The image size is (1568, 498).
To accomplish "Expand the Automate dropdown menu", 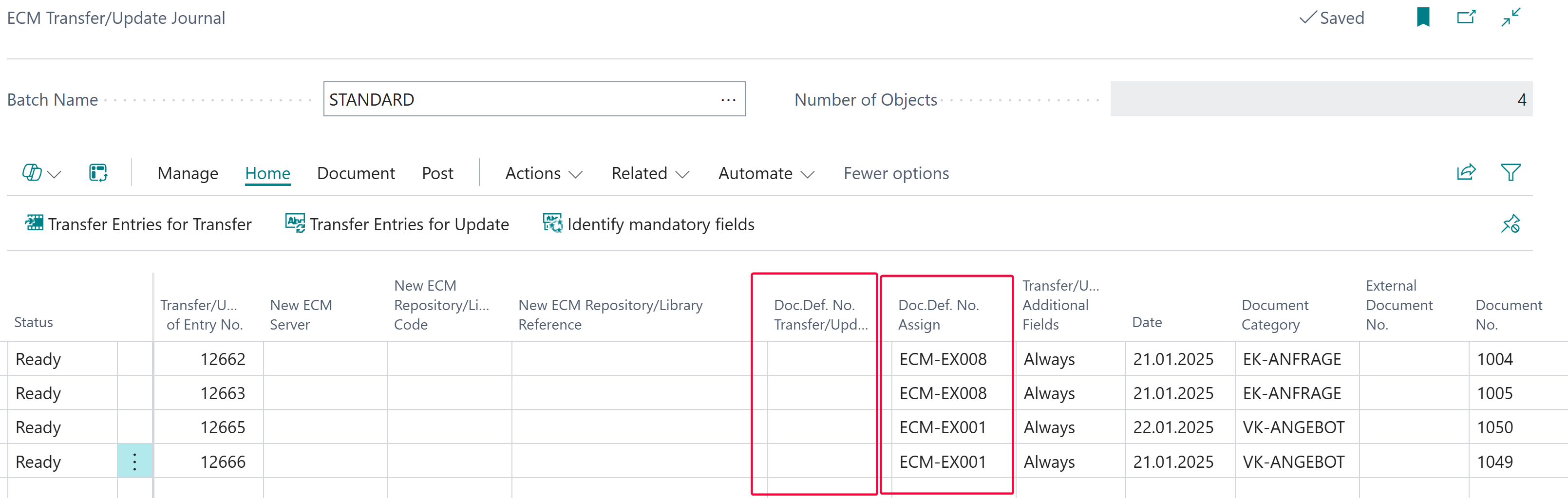I will point(765,174).
